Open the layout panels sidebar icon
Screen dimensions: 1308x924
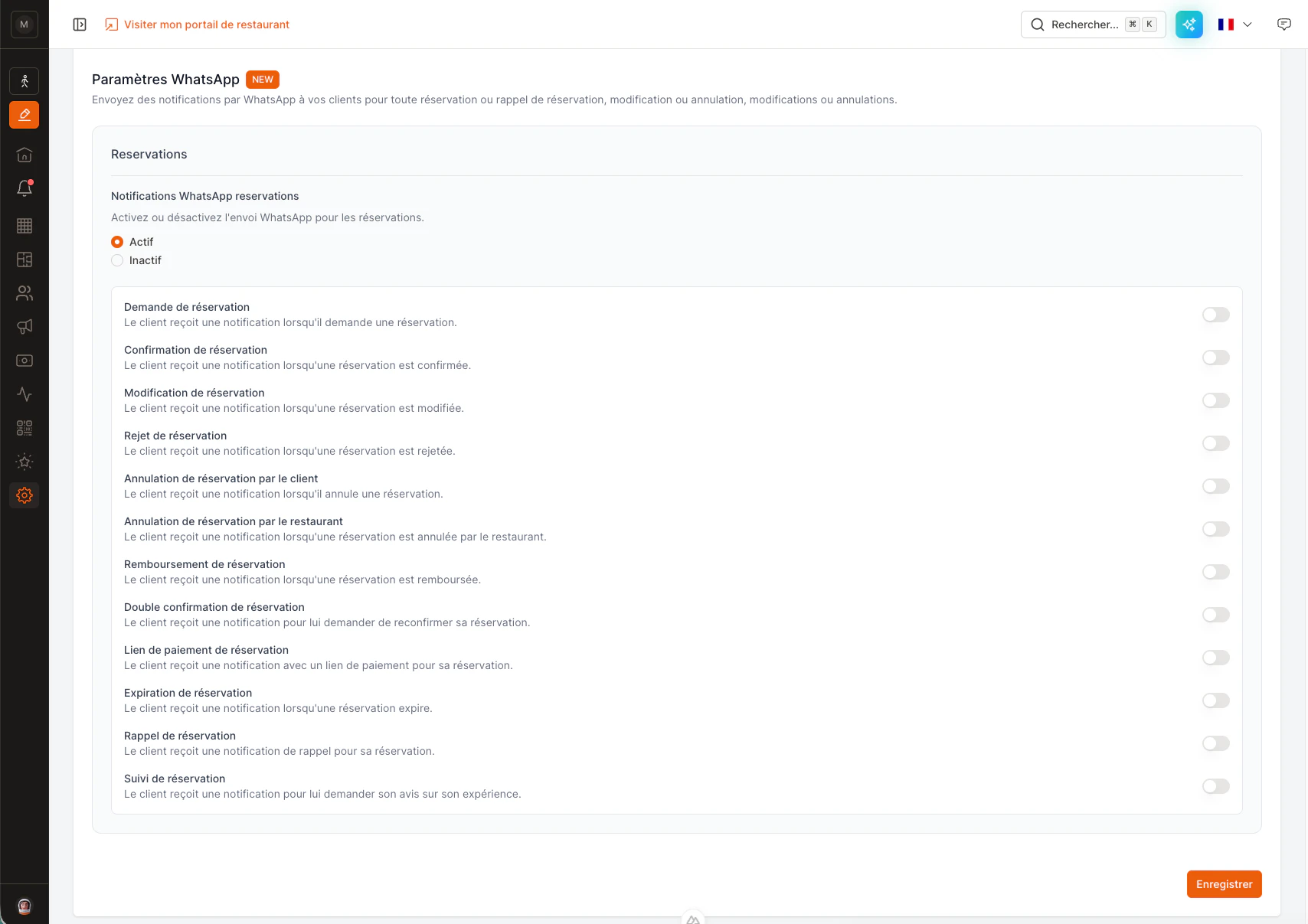[x=25, y=260]
